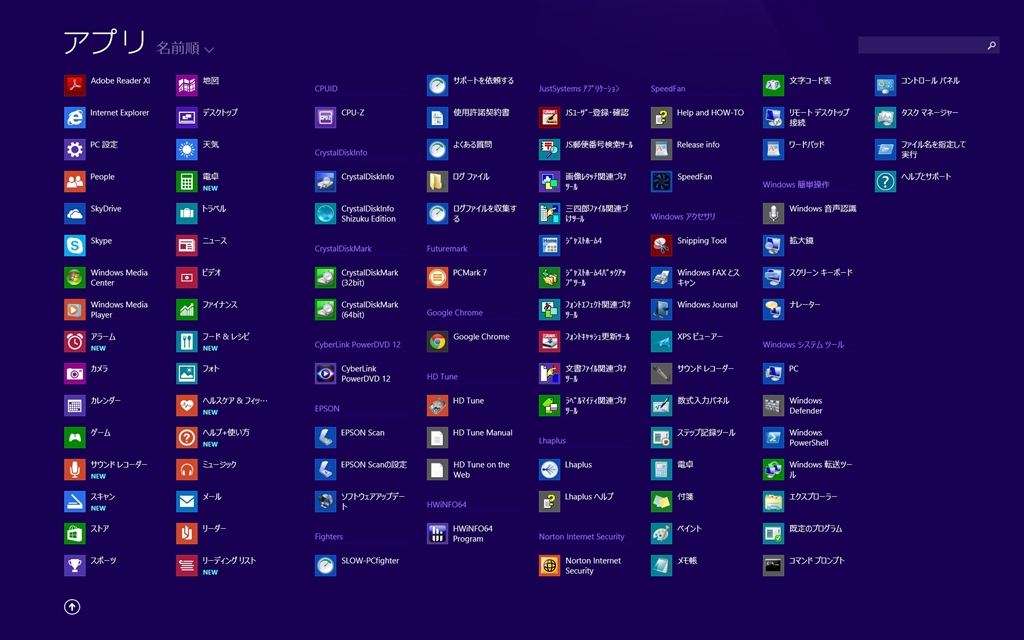Open CrystalDiskInfo Shizuku Edition
The width and height of the screenshot is (1024, 640).
pos(356,214)
